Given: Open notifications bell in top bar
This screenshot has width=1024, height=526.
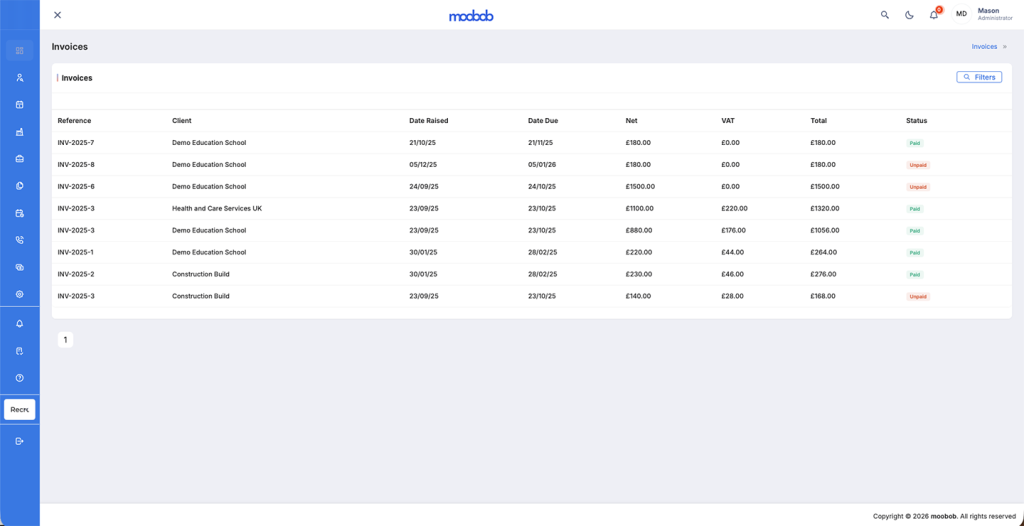Looking at the screenshot, I should coord(934,15).
